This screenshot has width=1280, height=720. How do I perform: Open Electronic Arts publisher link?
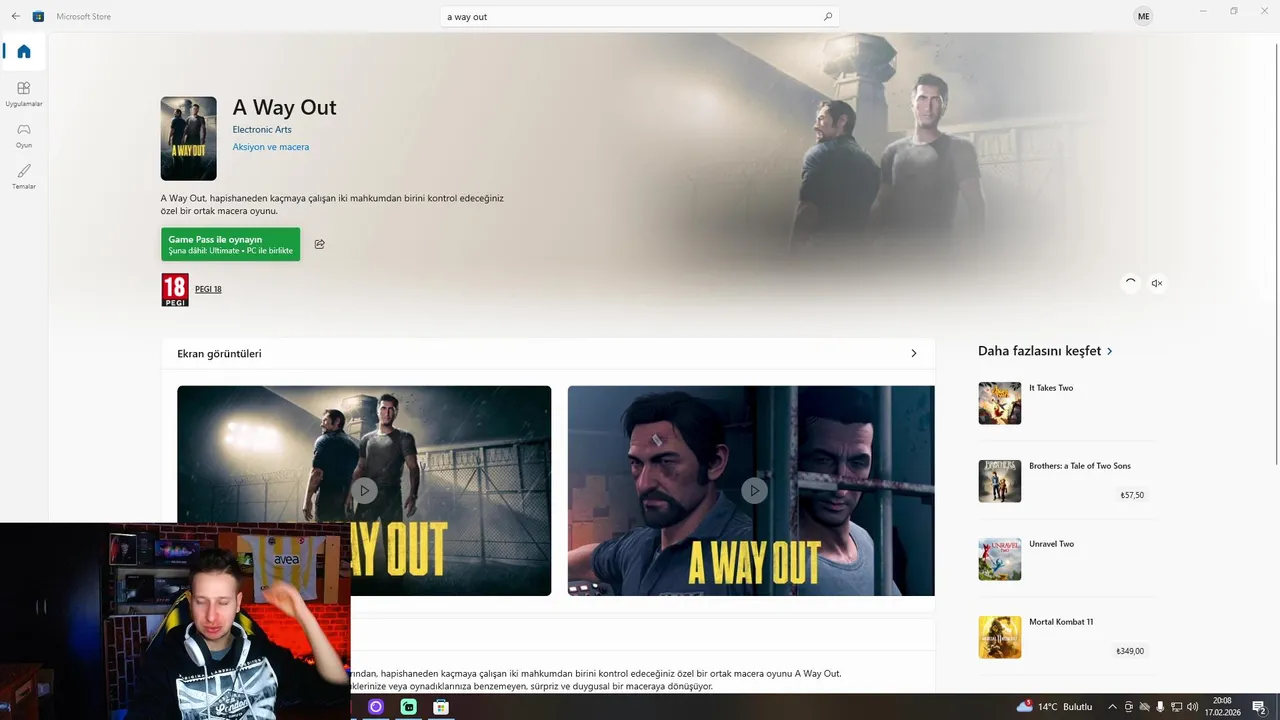click(262, 129)
